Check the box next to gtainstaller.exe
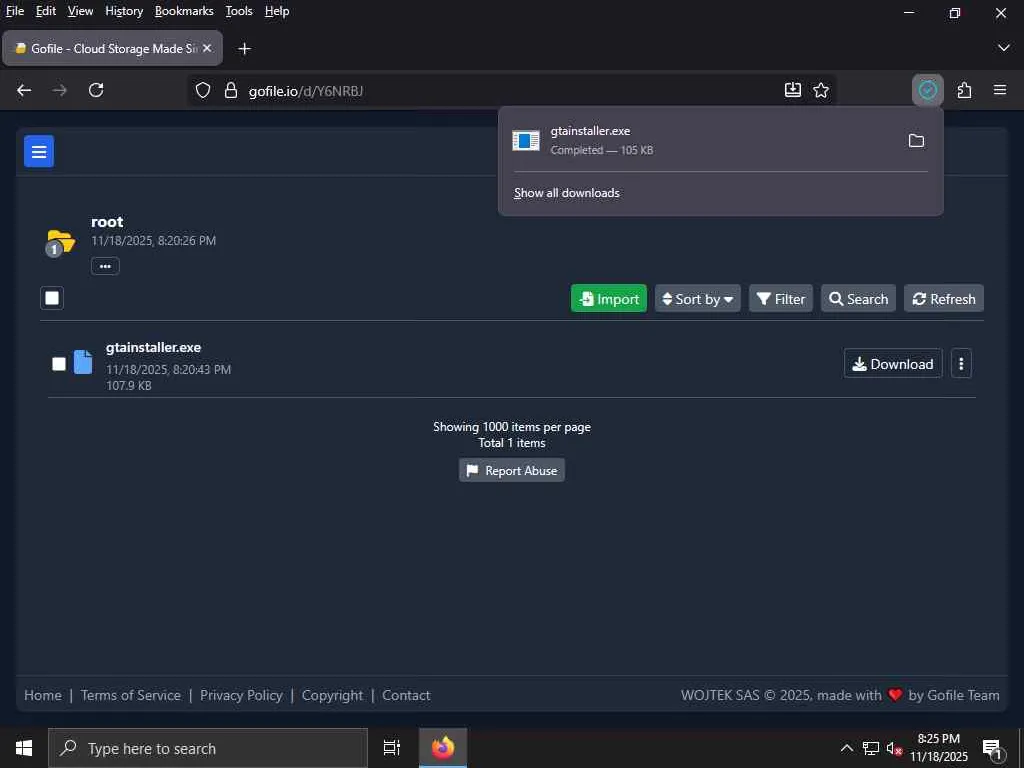1024x768 pixels. 59,364
